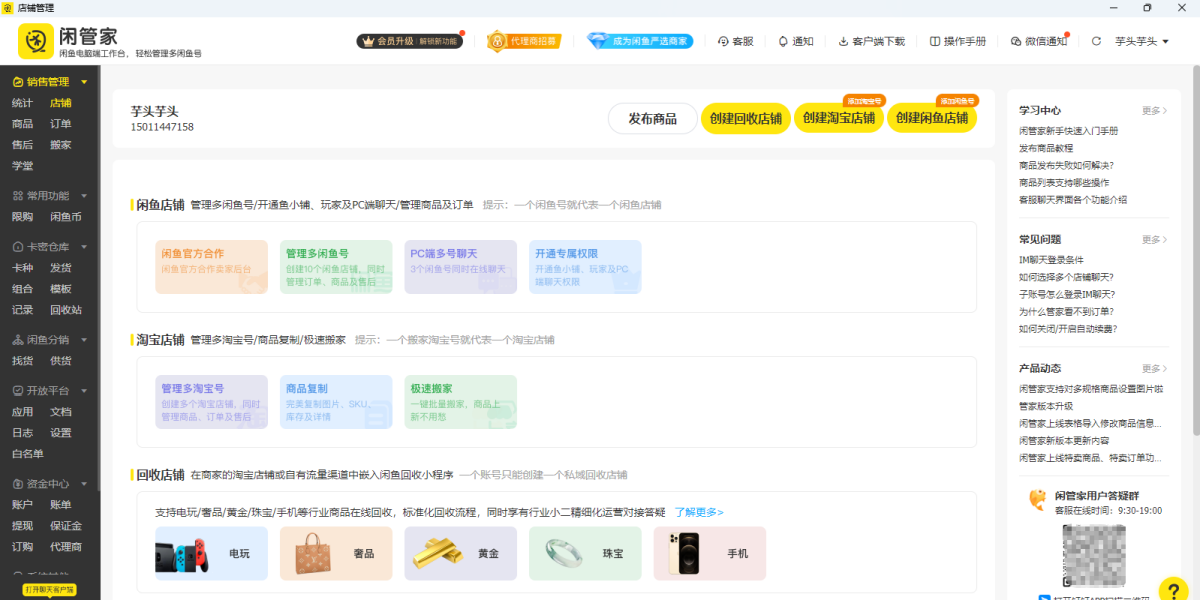Select the 奢品 handbag category
This screenshot has width=1200, height=600.
[x=336, y=553]
